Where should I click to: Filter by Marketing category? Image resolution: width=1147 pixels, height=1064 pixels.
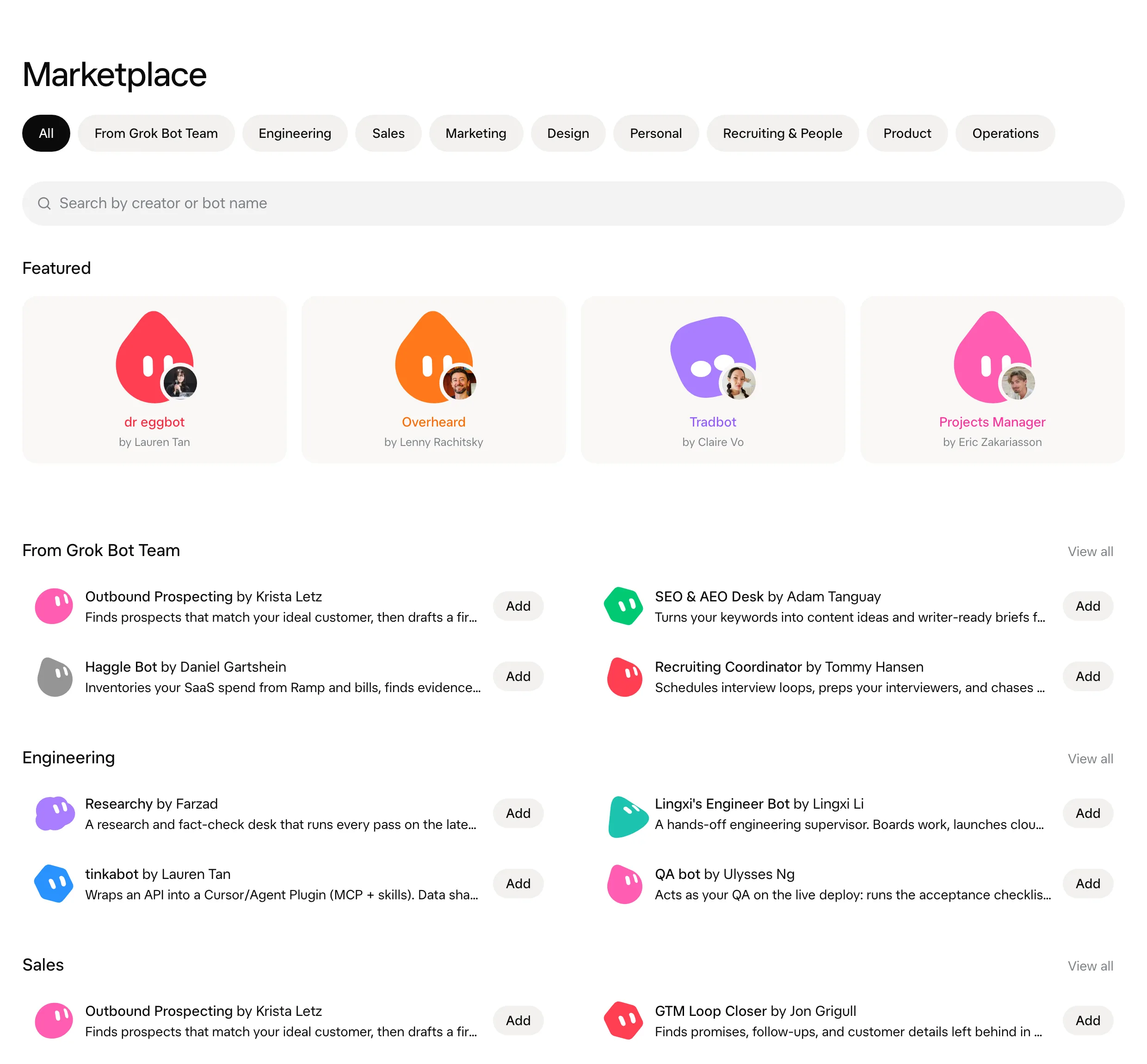pyautogui.click(x=475, y=133)
